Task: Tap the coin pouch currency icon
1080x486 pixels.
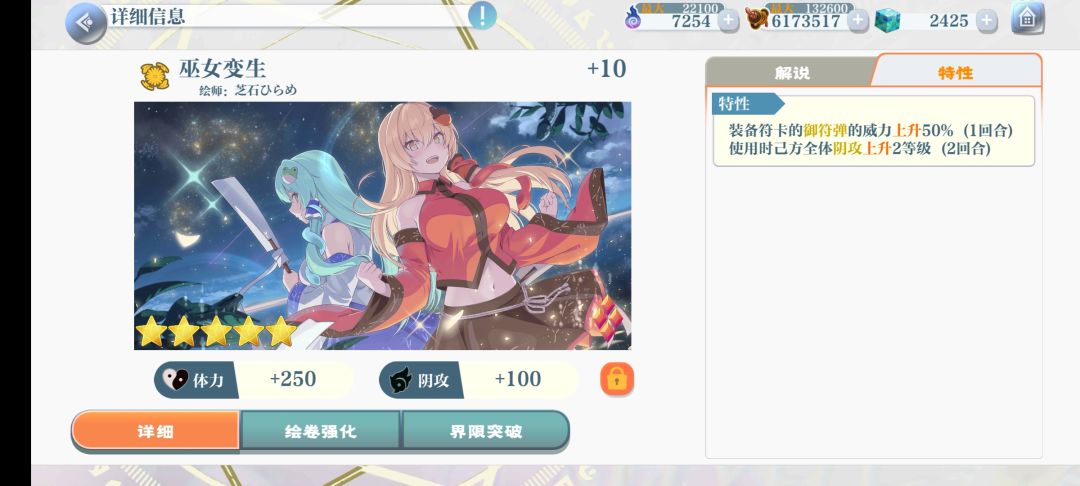Action: pos(756,19)
